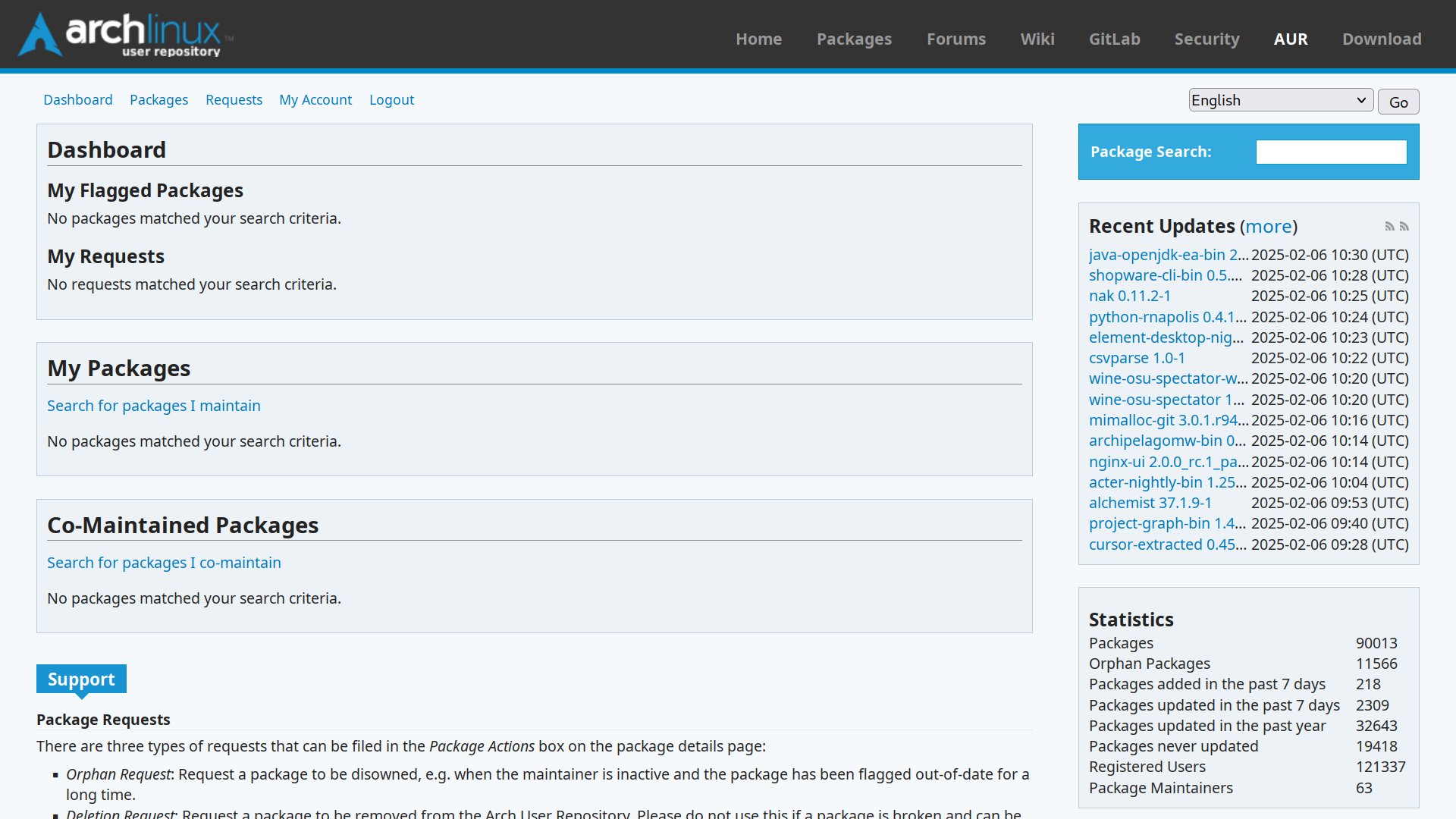The height and width of the screenshot is (819, 1456).
Task: Click Search for packages I maintain
Action: click(154, 406)
